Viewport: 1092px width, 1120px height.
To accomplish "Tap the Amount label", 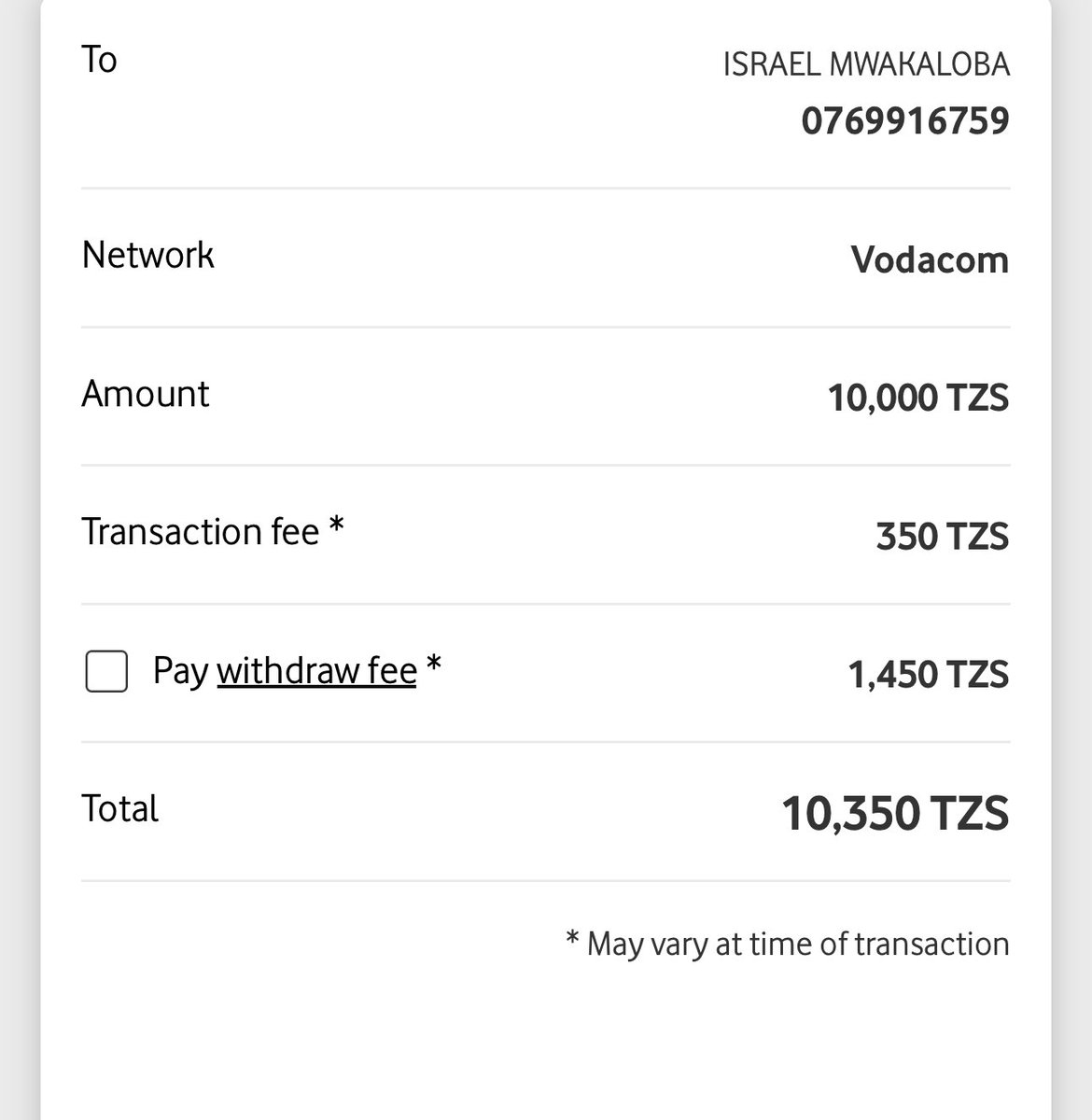I will click(x=146, y=394).
